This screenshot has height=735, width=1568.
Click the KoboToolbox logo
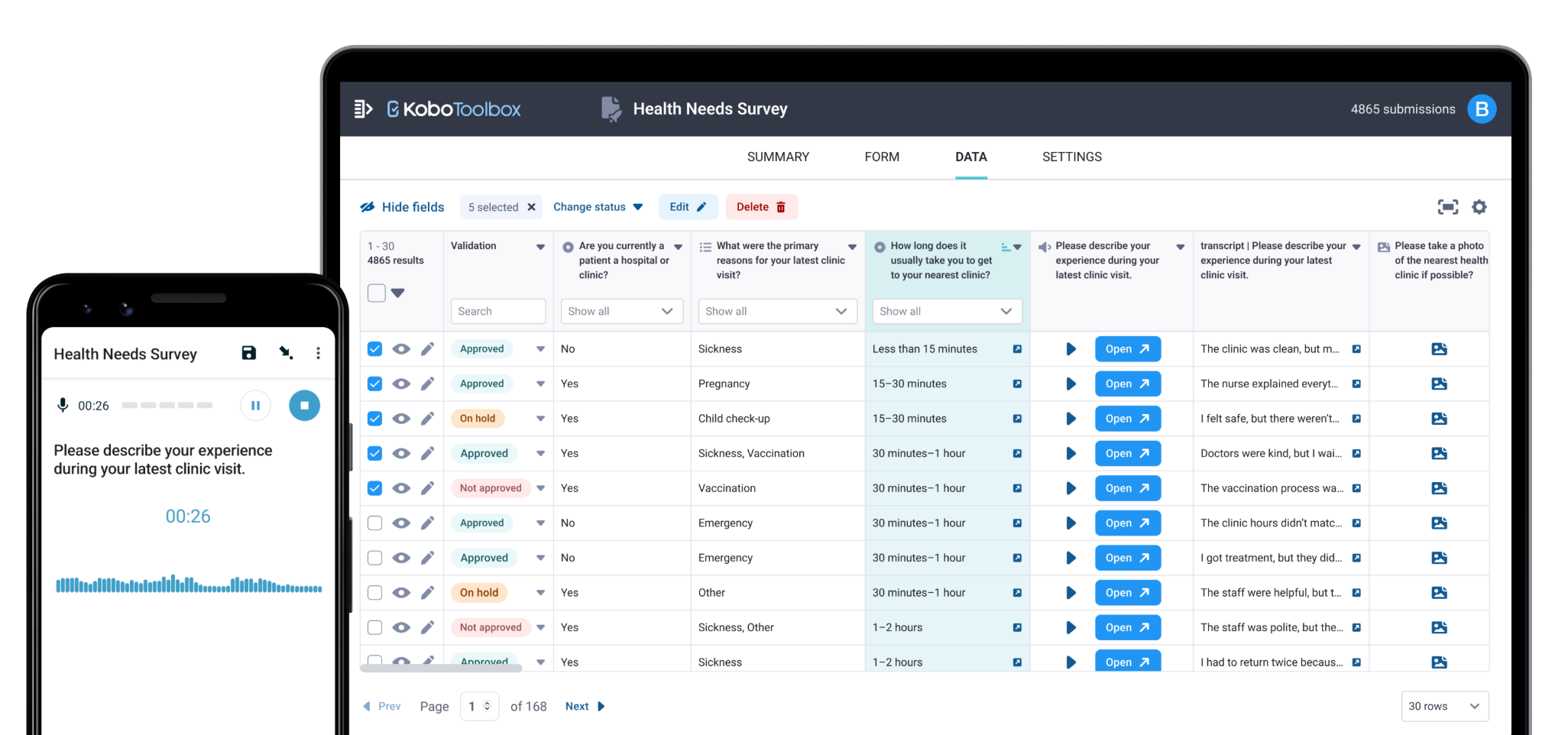point(454,109)
